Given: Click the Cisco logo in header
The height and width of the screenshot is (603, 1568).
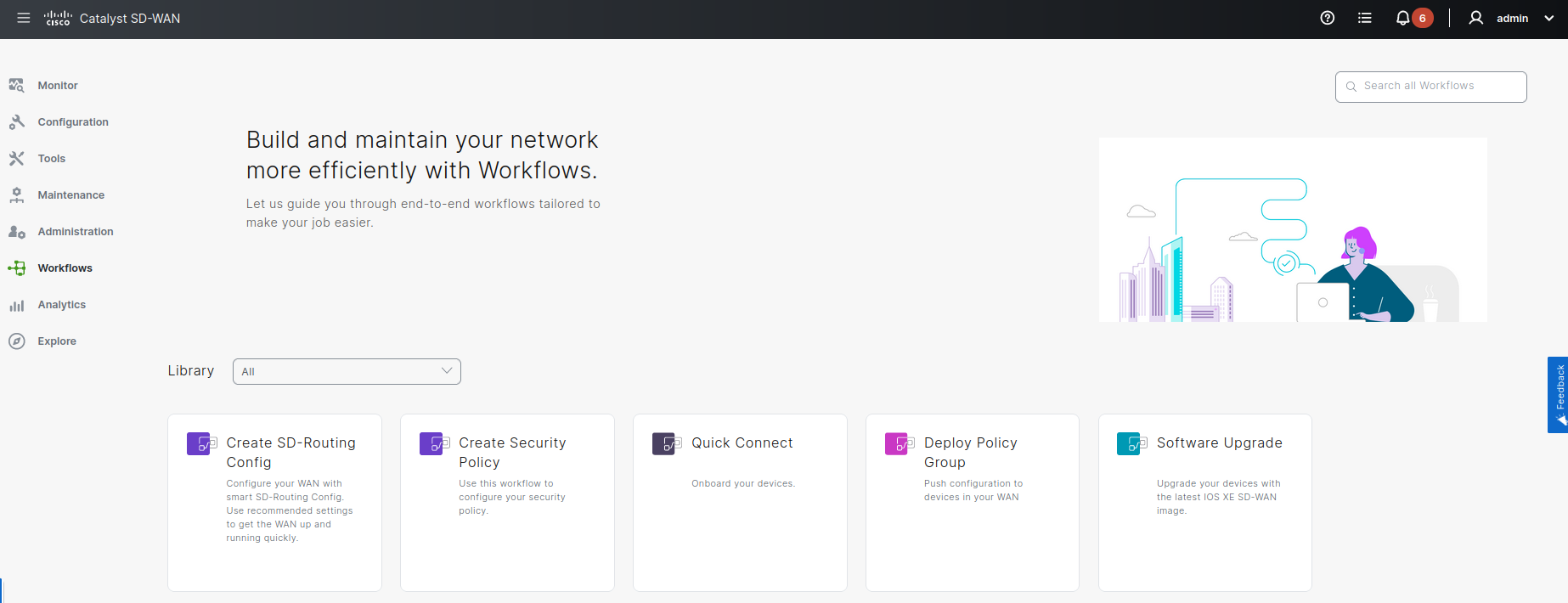Looking at the screenshot, I should coord(58,18).
